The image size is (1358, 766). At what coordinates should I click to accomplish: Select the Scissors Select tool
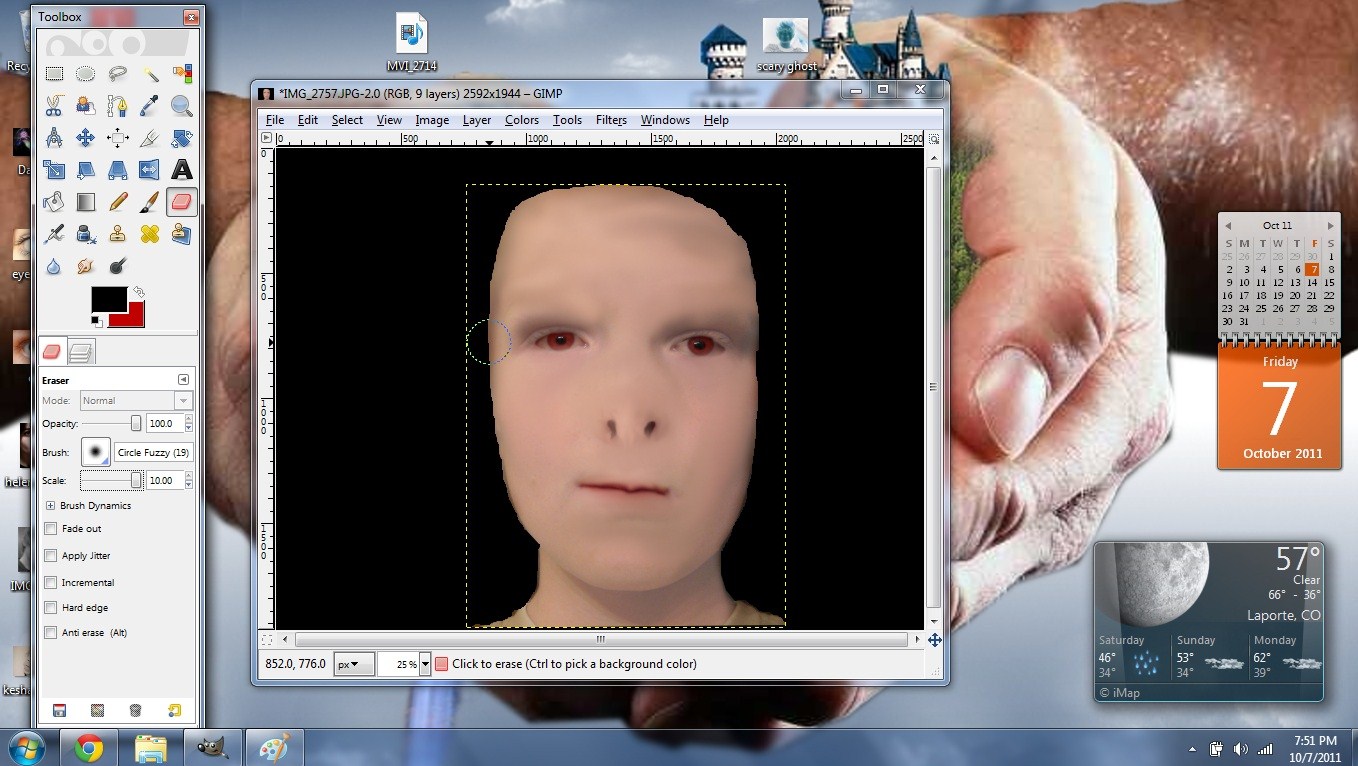(54, 106)
